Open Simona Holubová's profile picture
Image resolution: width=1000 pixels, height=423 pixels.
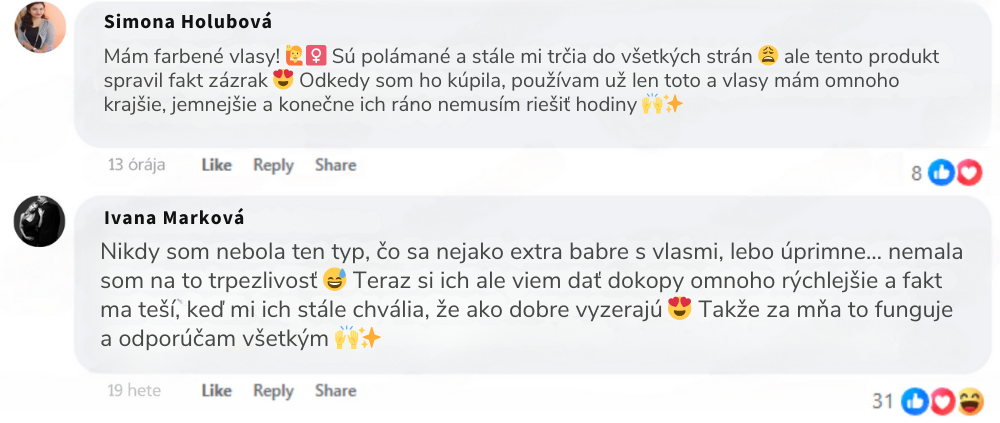pos(40,26)
